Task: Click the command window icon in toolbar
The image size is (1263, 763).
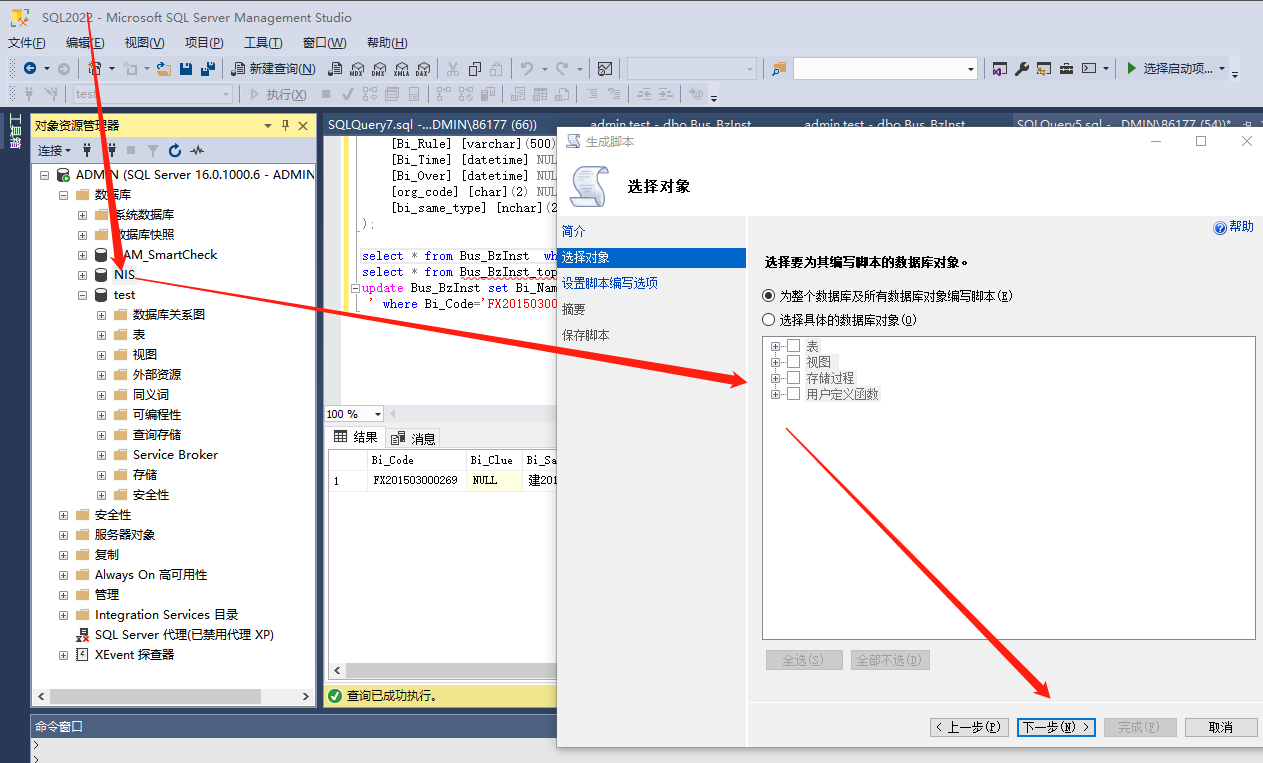Action: (x=1090, y=69)
